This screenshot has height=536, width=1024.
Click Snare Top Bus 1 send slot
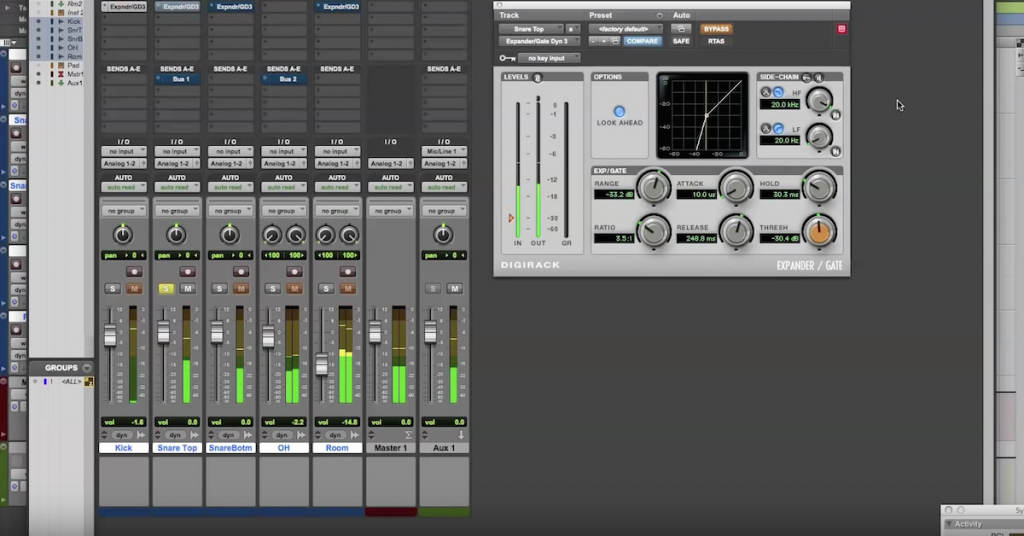tap(177, 79)
